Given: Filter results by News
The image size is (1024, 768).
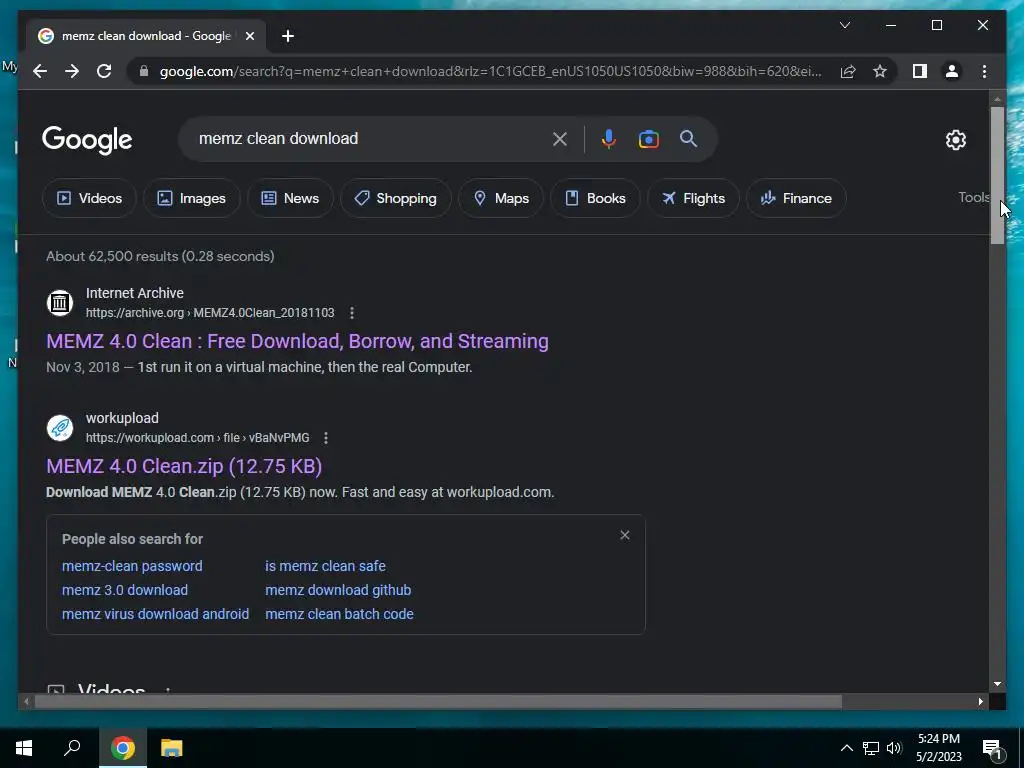Looking at the screenshot, I should 290,198.
